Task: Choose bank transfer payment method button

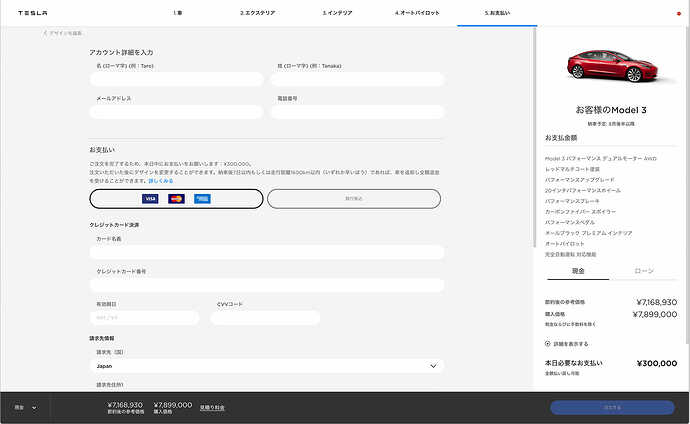Action: click(x=354, y=199)
